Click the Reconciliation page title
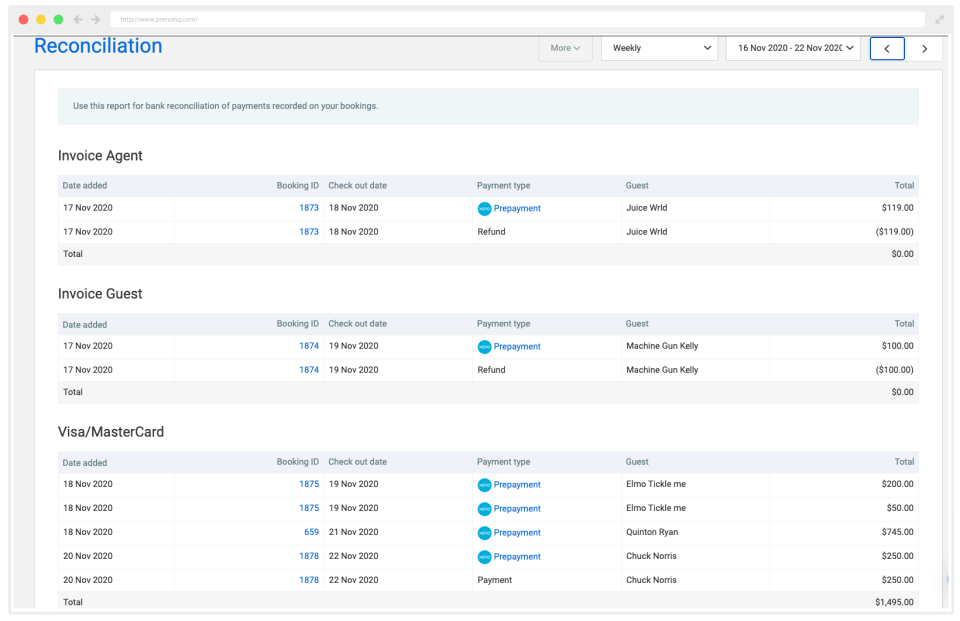The width and height of the screenshot is (960, 621). 98,46
